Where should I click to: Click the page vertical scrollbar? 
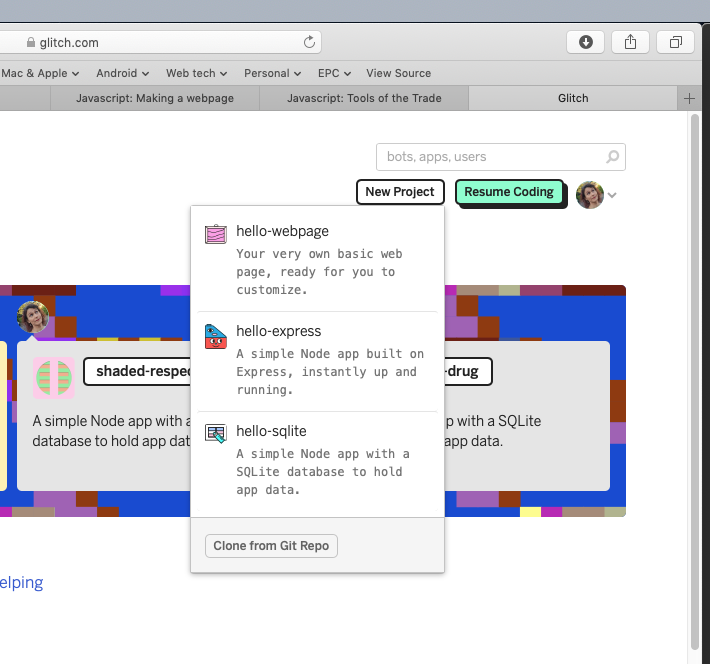tap(695, 382)
